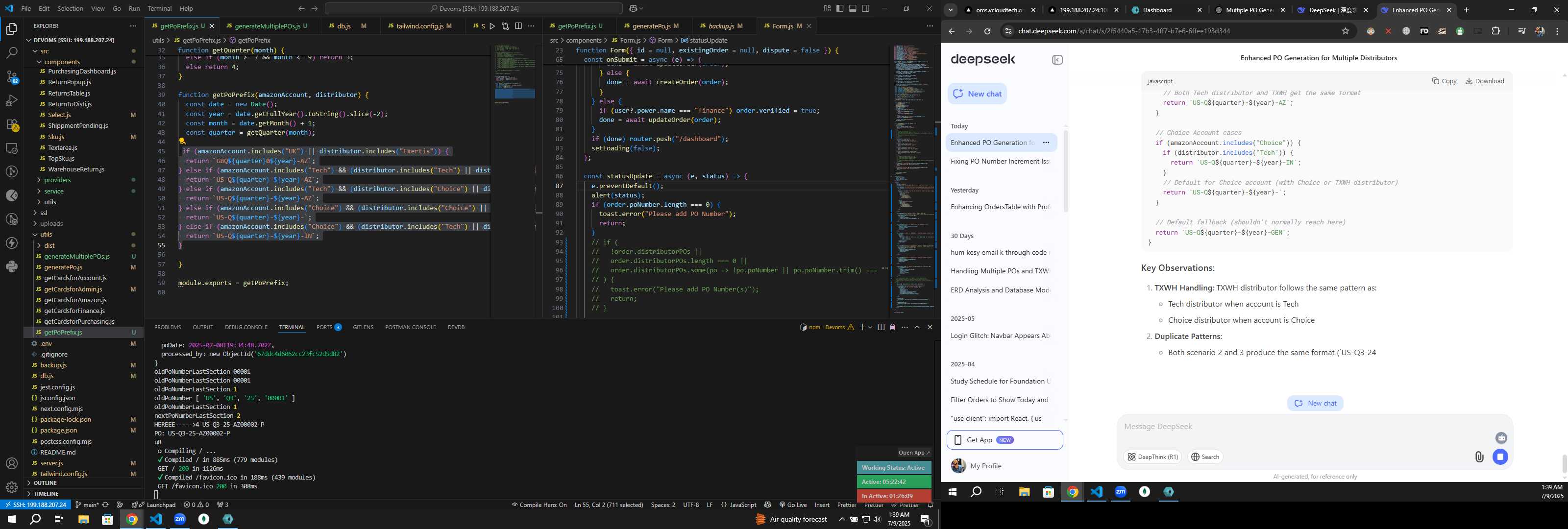Download the javascript code block
1568x529 pixels.
pos(1485,81)
